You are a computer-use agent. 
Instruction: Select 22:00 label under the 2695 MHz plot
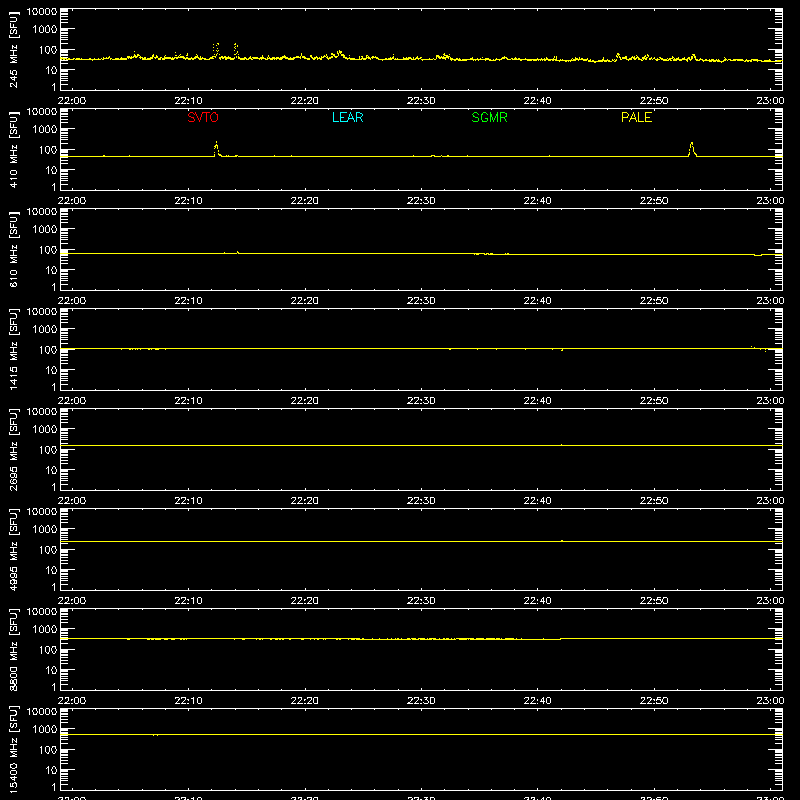[72, 501]
